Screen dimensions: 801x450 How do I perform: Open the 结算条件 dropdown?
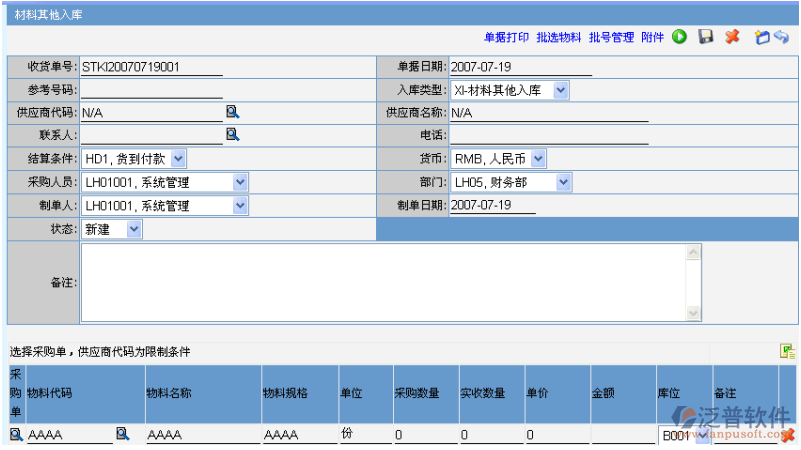(178, 158)
